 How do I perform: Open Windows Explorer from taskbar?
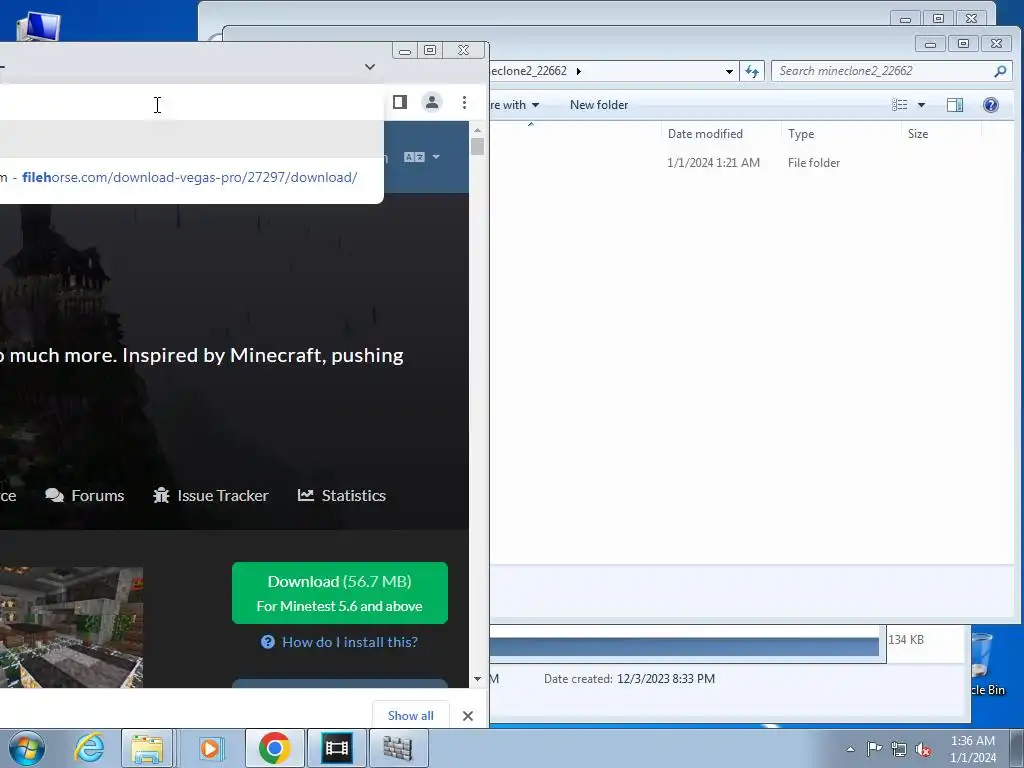pos(147,748)
